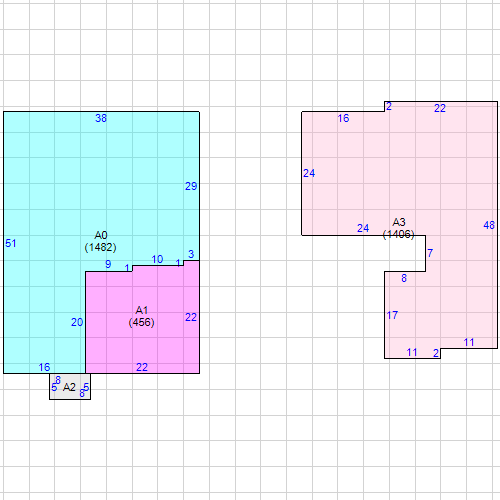The height and width of the screenshot is (500, 500).
Task: Select the 51 dimension on A0's left edge
Action: [11, 243]
